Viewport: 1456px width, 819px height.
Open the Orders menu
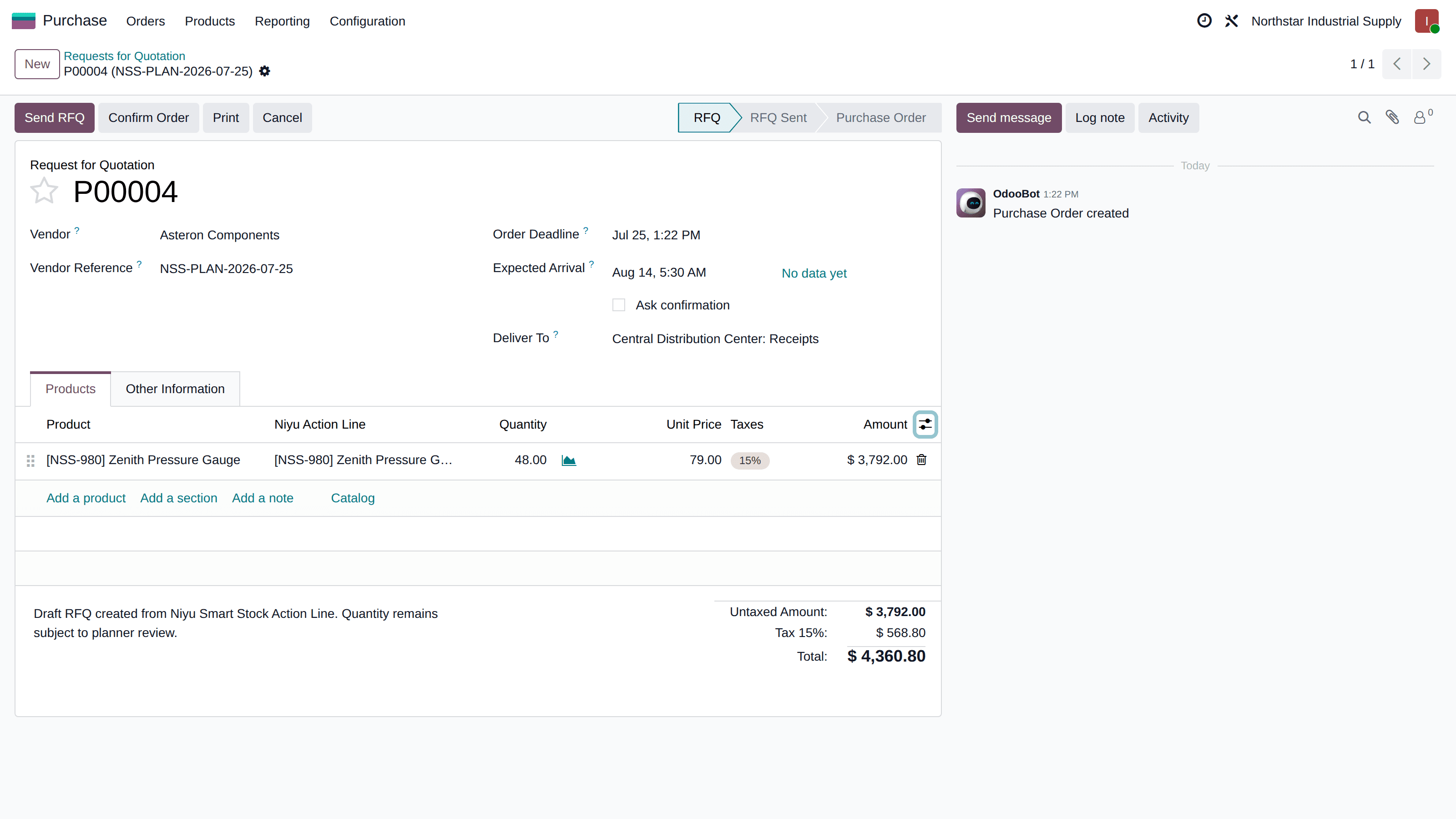pos(145,21)
